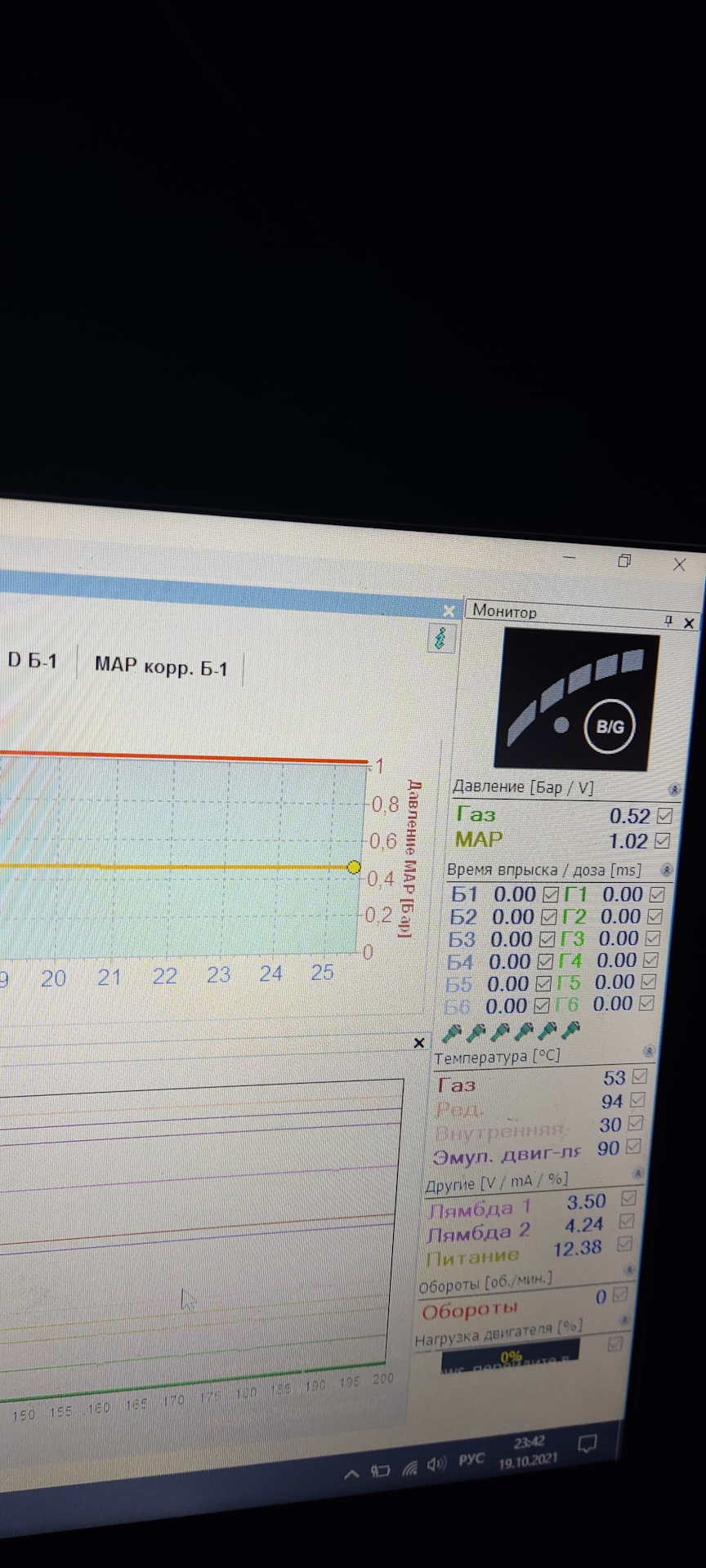Switch to the MAP корр. Б-1 tab
The width and height of the screenshot is (706, 1568).
(161, 666)
